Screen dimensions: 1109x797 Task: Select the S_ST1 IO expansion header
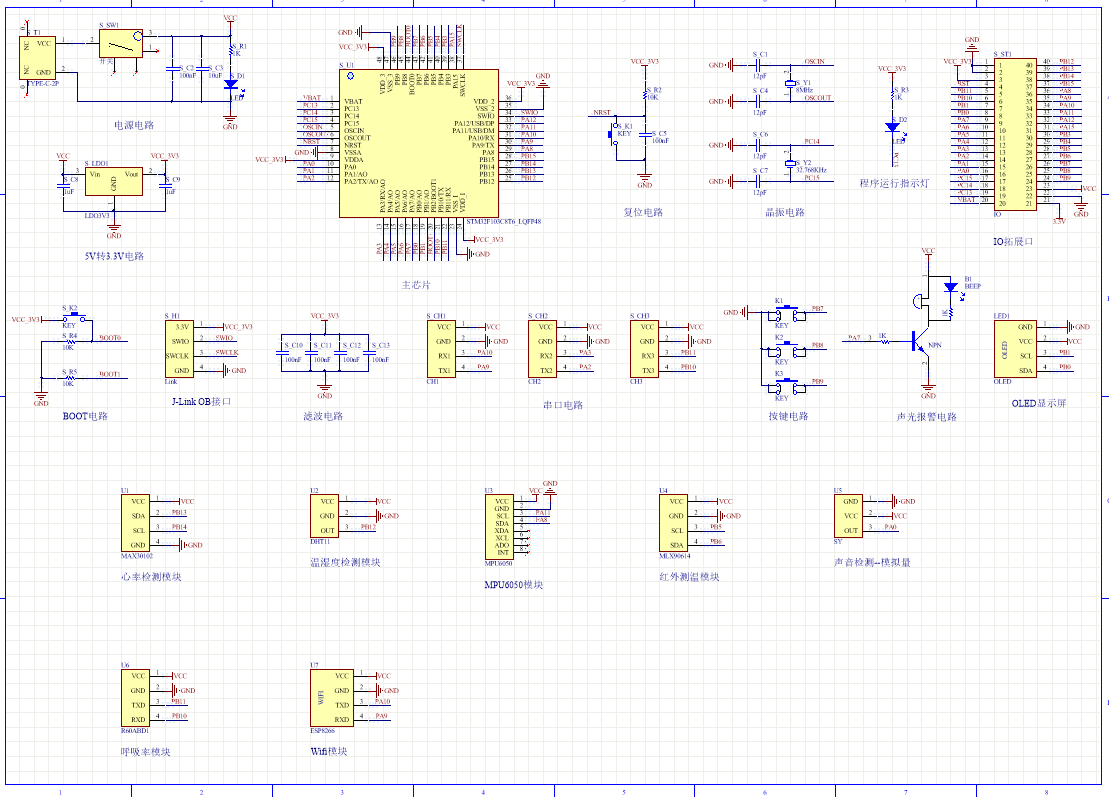(1015, 134)
